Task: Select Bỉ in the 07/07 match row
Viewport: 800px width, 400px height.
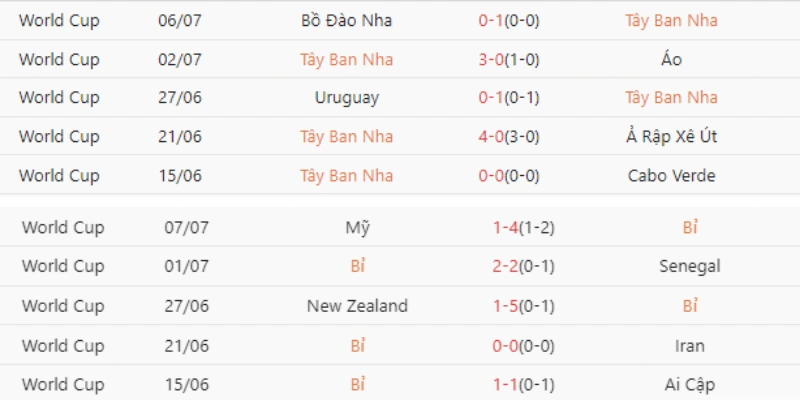Action: pos(690,227)
